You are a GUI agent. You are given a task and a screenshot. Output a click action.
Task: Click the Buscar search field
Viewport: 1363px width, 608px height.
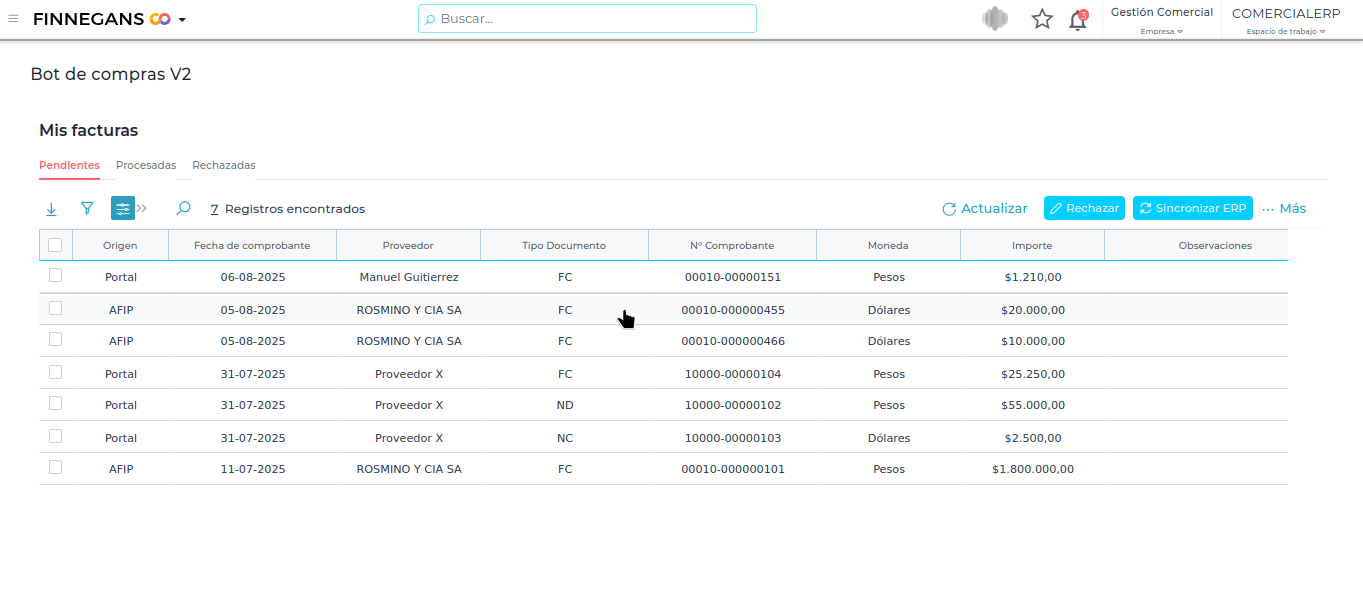(x=587, y=19)
